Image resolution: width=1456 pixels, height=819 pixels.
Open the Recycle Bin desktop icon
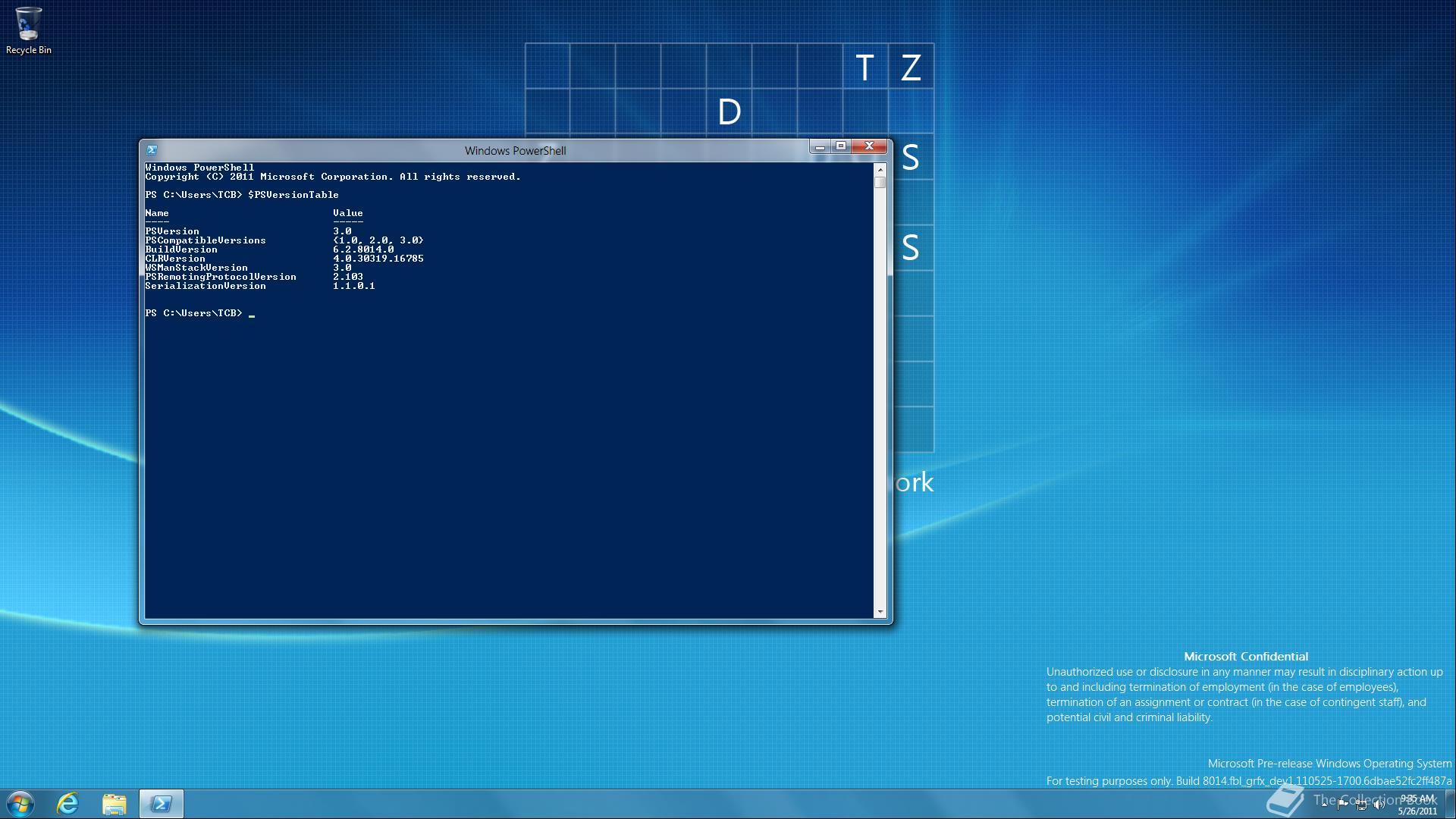click(x=28, y=30)
